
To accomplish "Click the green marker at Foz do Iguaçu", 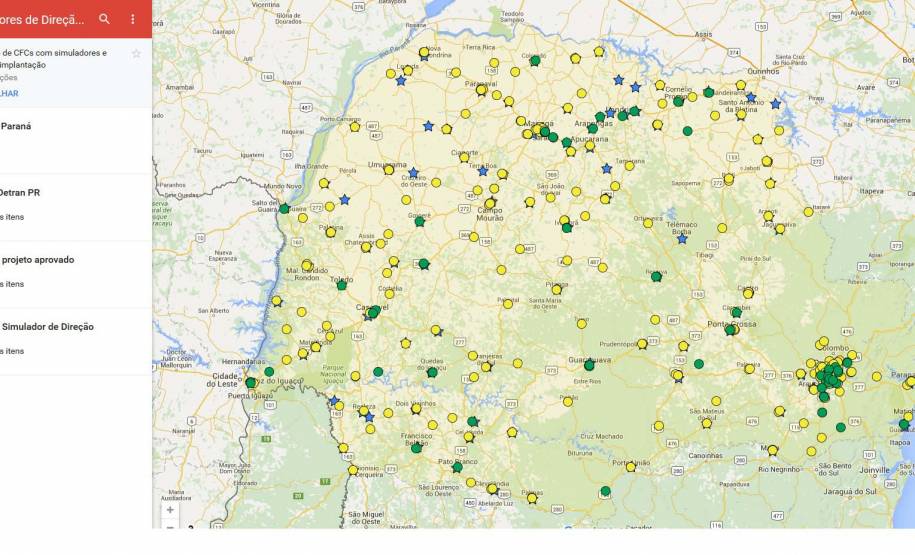I will coord(251,382).
